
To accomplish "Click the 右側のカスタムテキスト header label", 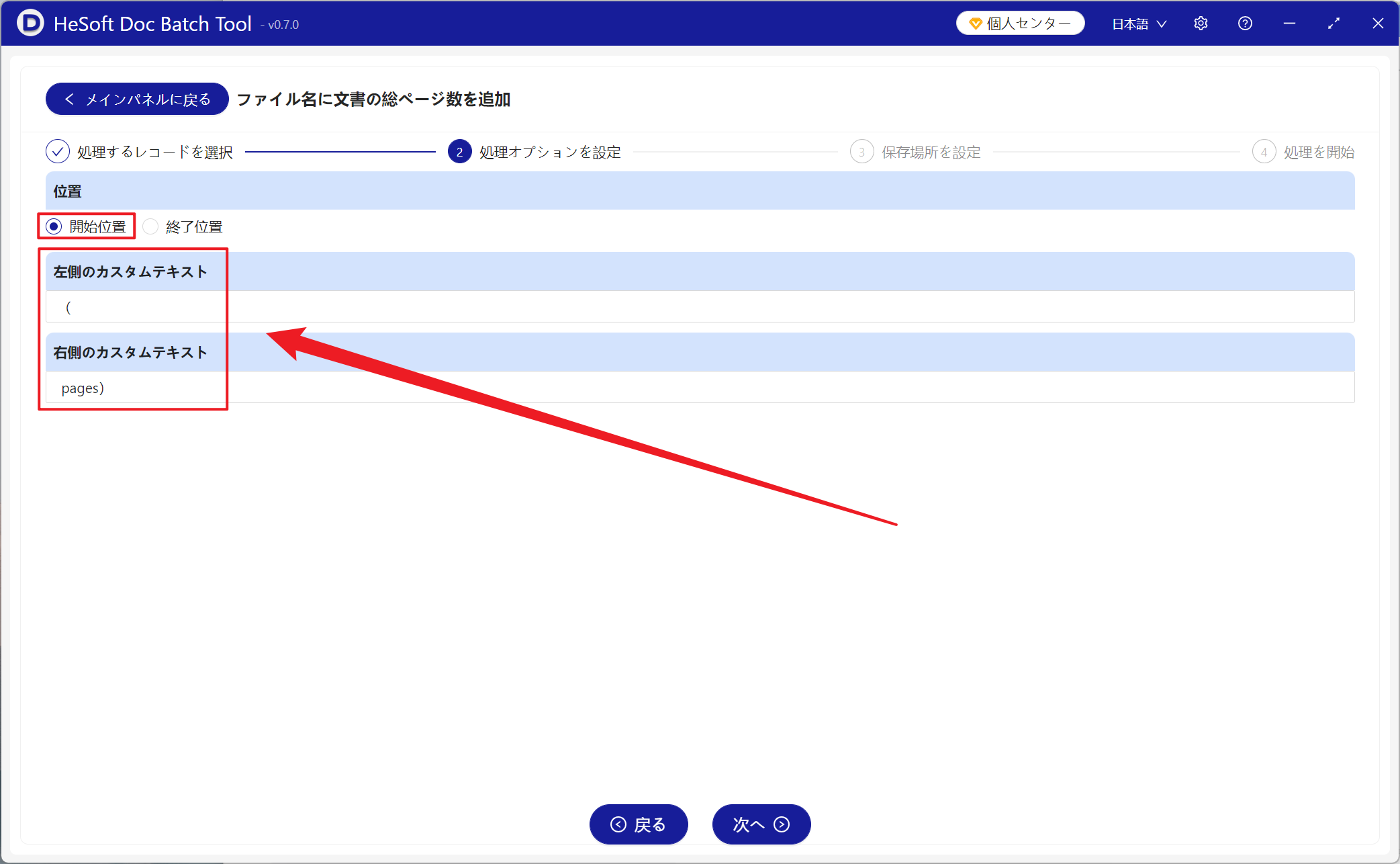I will pyautogui.click(x=130, y=352).
